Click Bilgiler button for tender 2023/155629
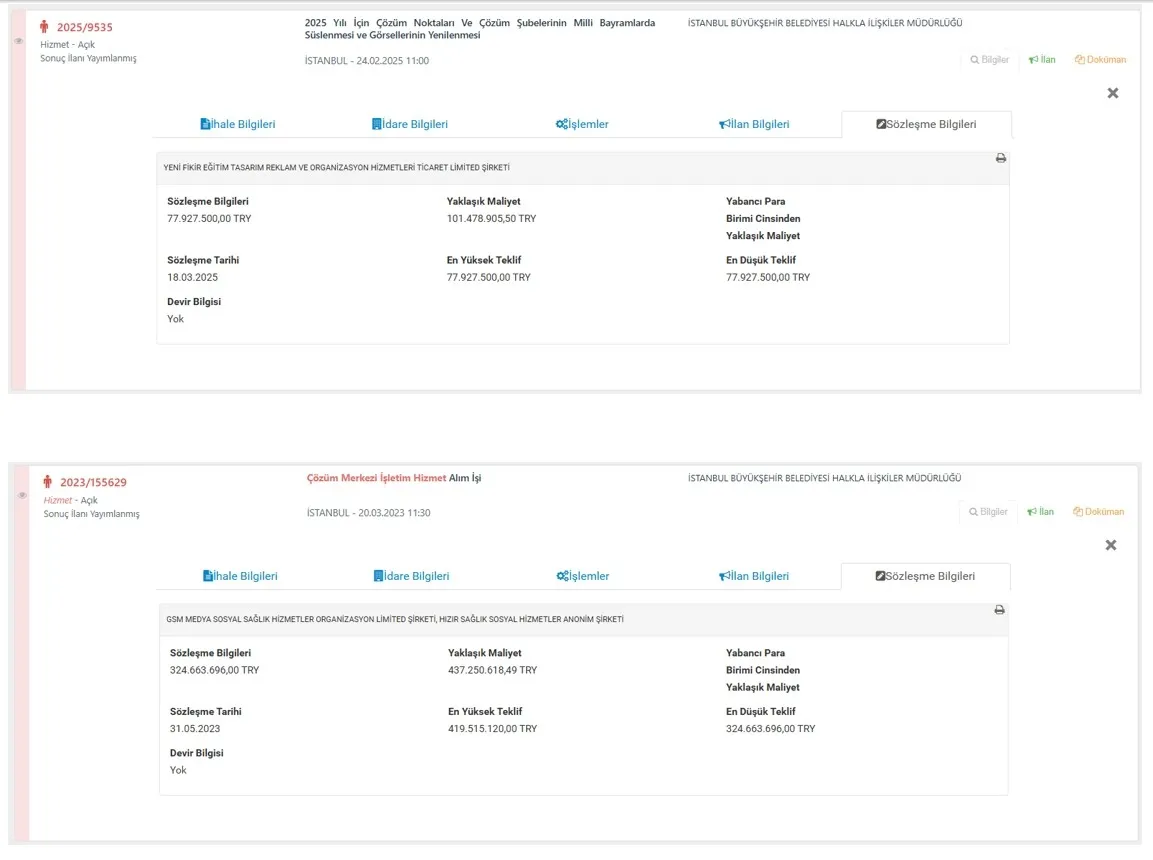Image resolution: width=1153 pixels, height=860 pixels. 988,512
